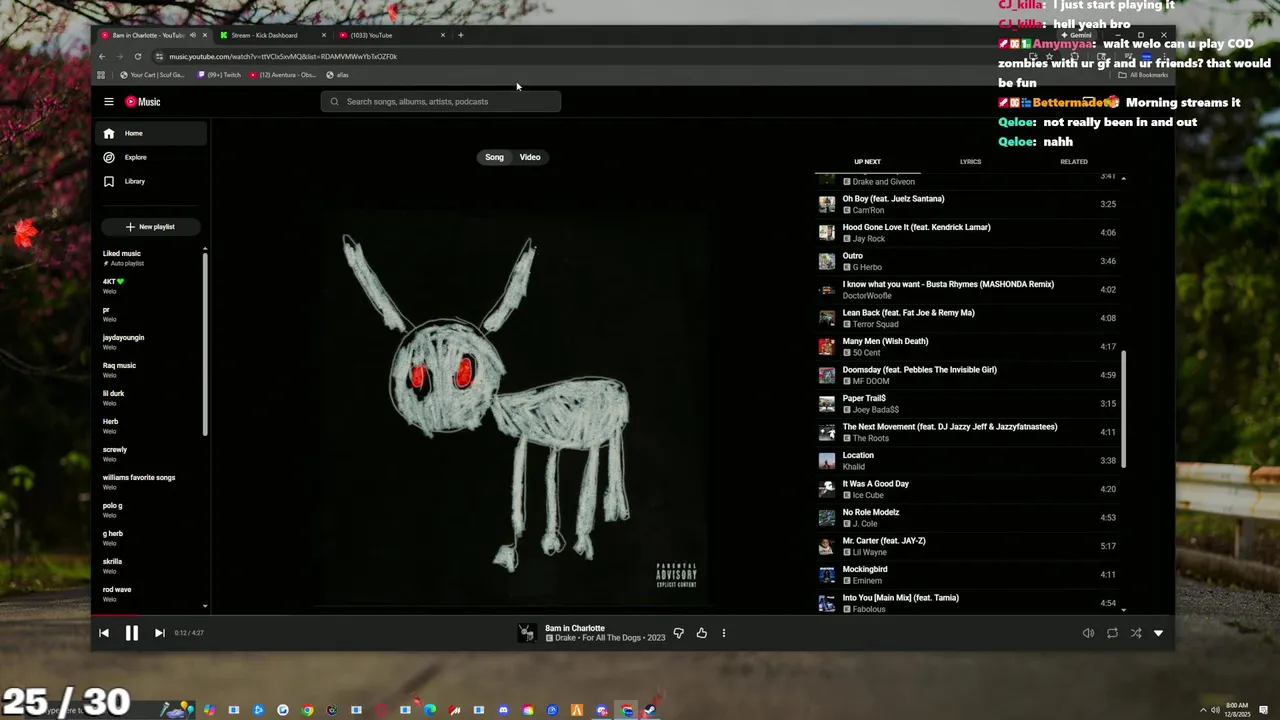This screenshot has height=720, width=1280.
Task: Click the previous track button
Action: (x=104, y=633)
